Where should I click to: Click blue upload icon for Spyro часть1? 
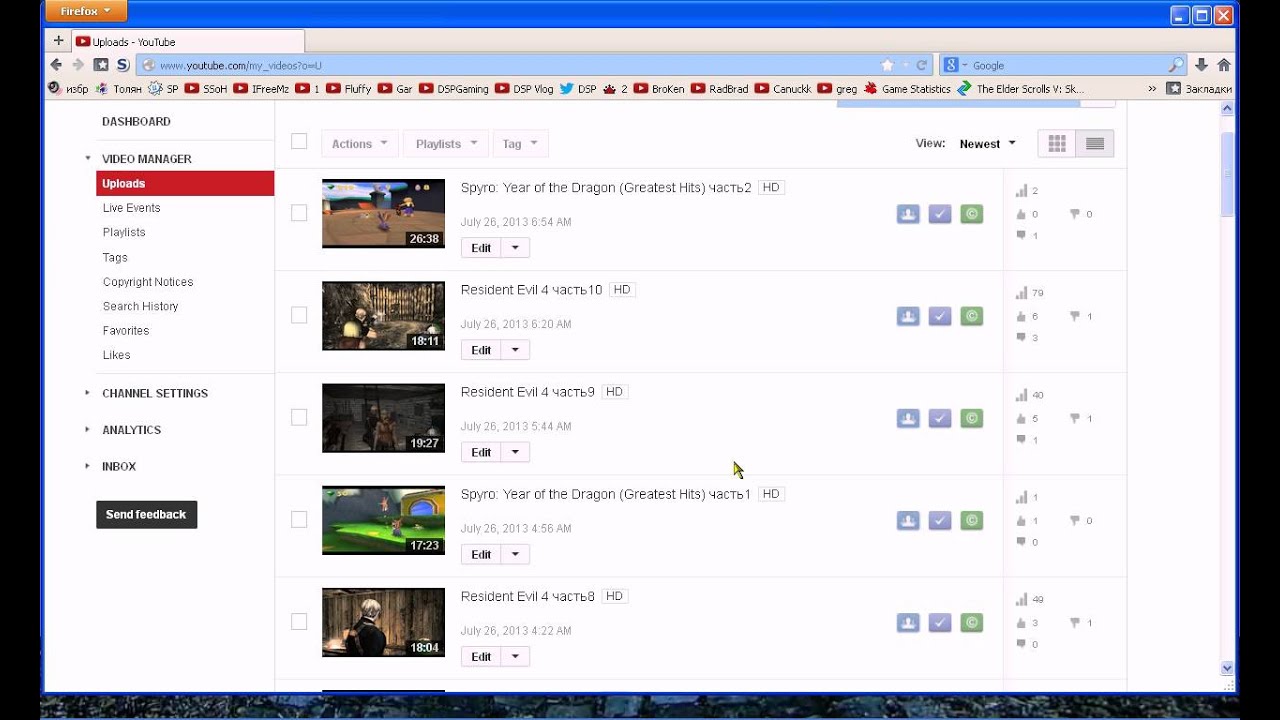pyautogui.click(x=908, y=521)
